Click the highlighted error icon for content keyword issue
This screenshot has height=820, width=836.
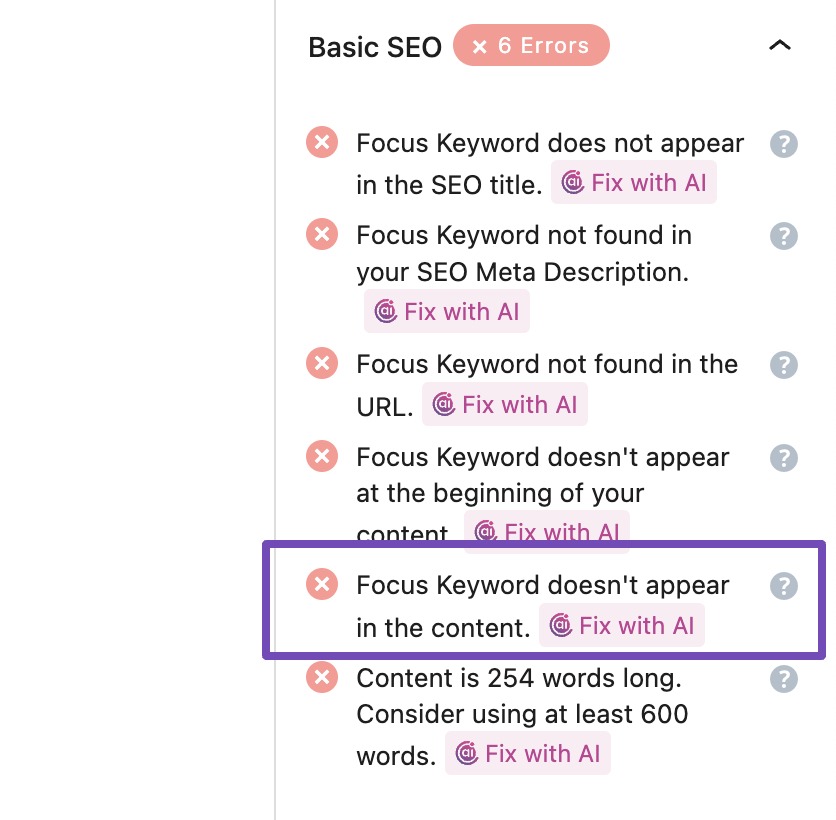click(322, 584)
